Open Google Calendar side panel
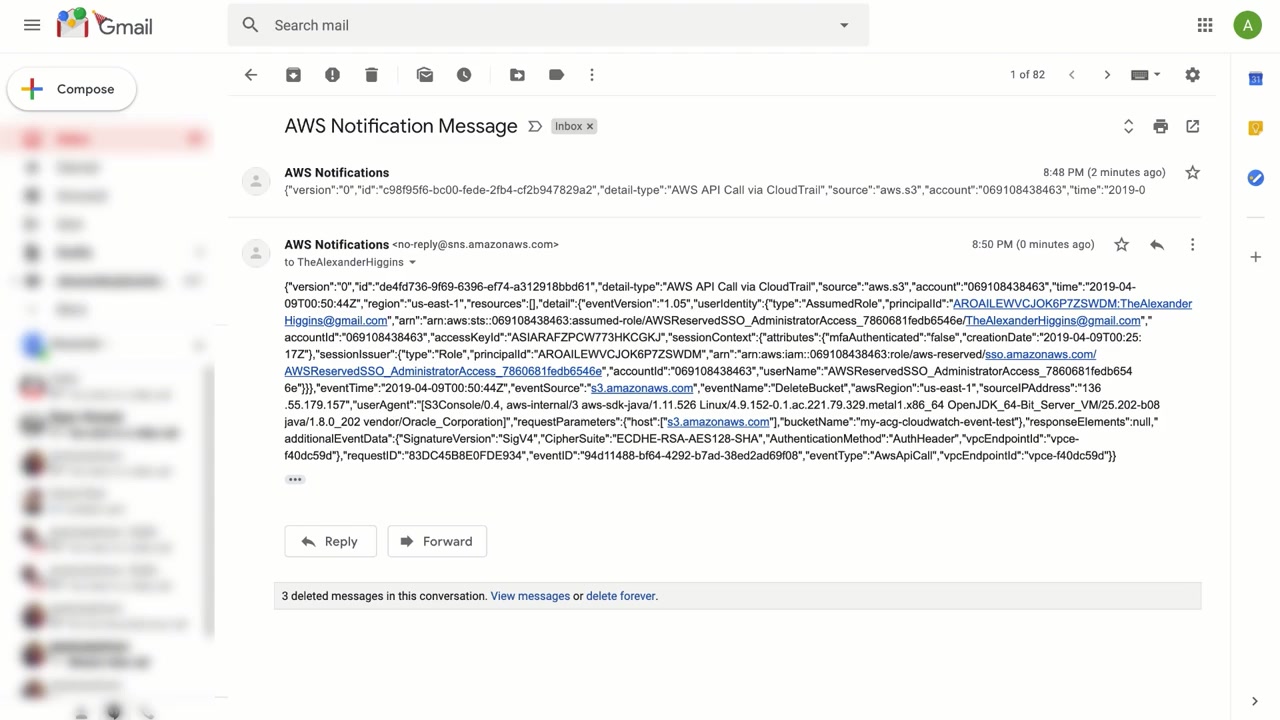The height and width of the screenshot is (720, 1280). click(x=1256, y=79)
